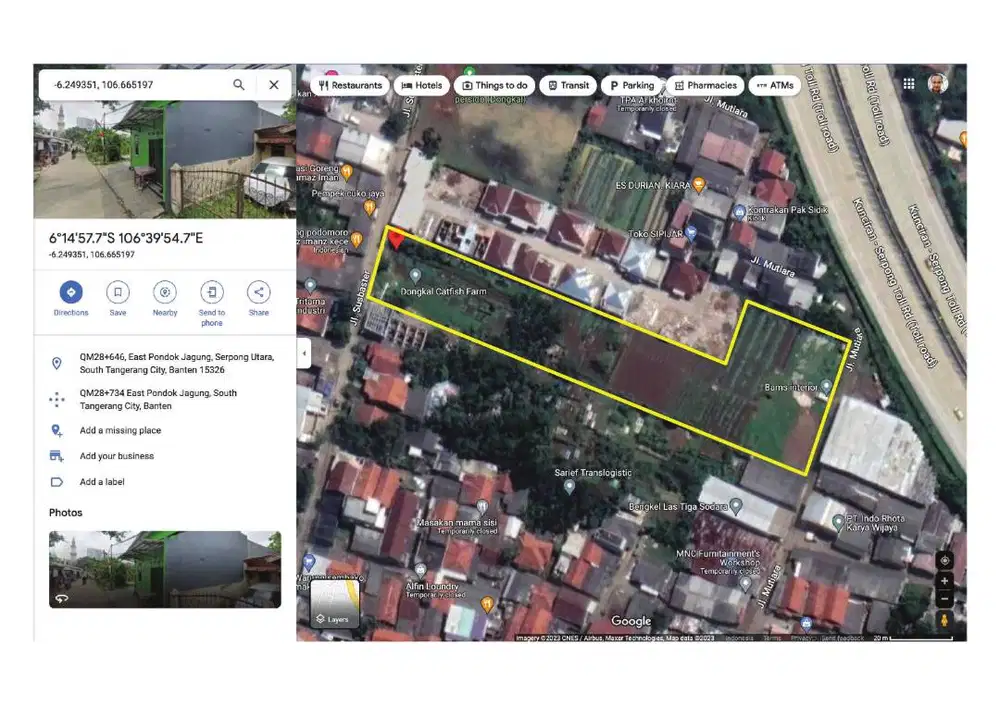1000x706 pixels.
Task: Click the Masakan mama sisi marker
Action: click(x=483, y=507)
